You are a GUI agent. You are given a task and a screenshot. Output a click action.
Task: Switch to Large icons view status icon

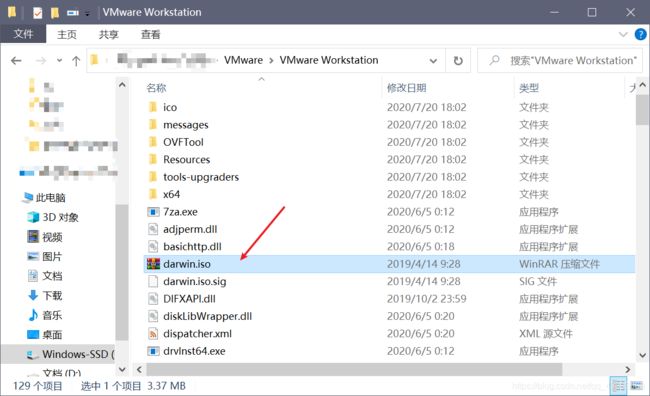[636, 386]
